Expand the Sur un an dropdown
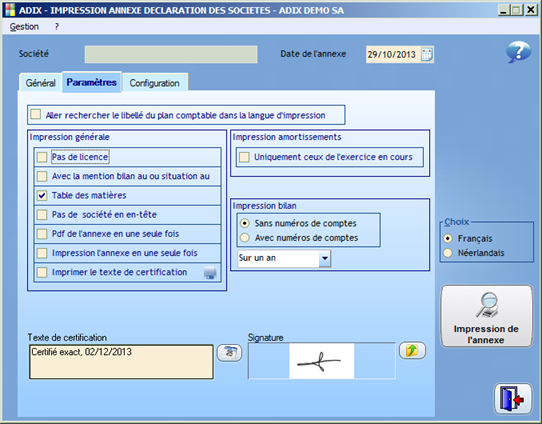 point(324,258)
